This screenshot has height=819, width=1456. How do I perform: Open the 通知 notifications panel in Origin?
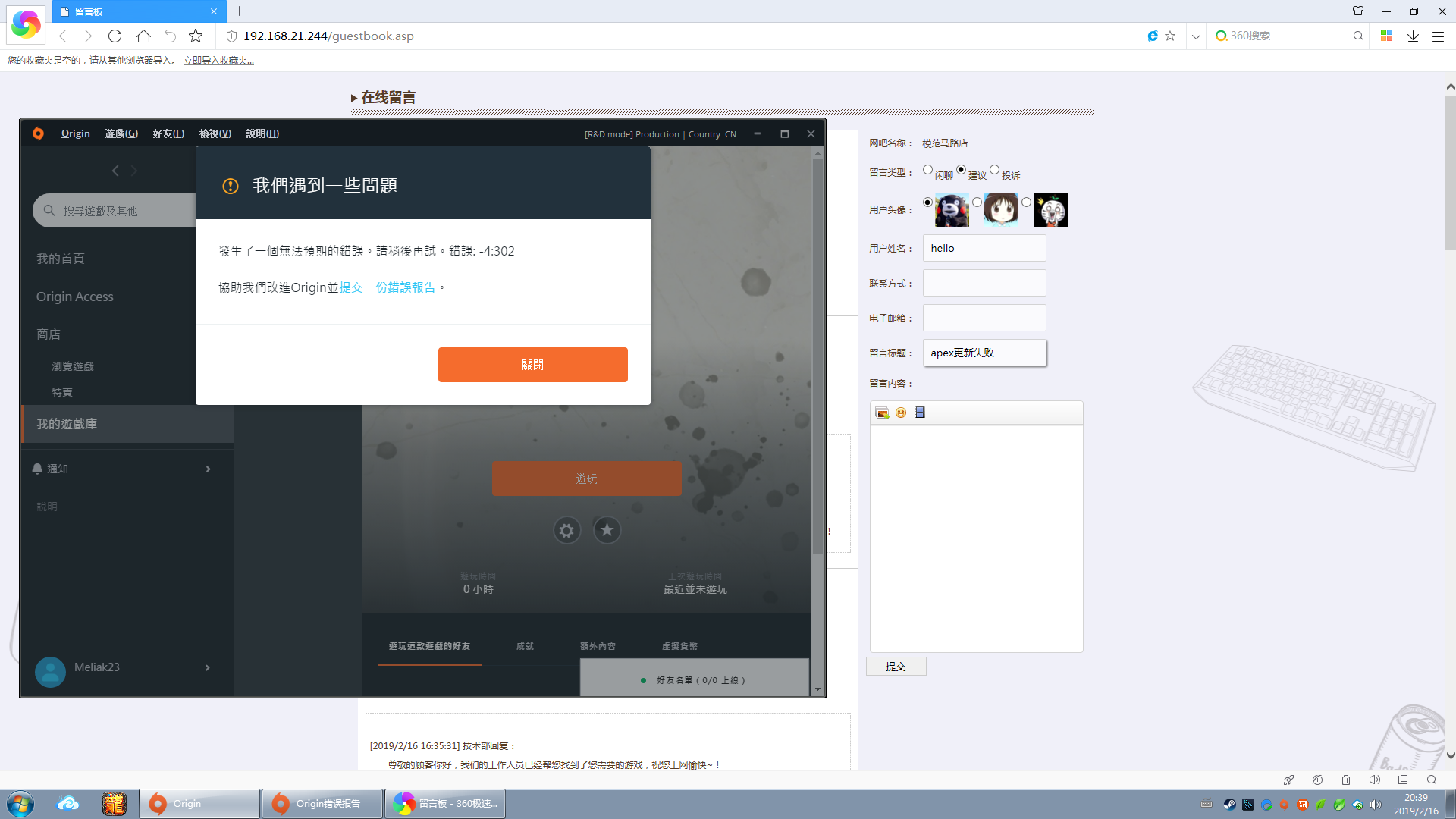click(x=58, y=468)
